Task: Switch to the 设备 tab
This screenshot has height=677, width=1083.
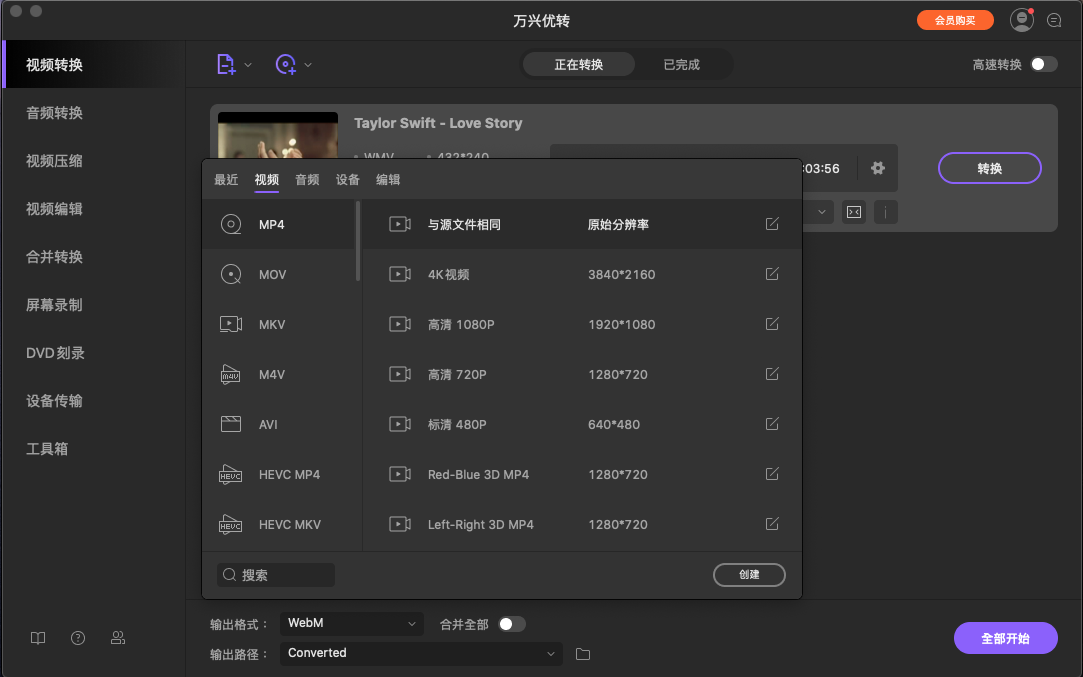Action: [x=348, y=180]
